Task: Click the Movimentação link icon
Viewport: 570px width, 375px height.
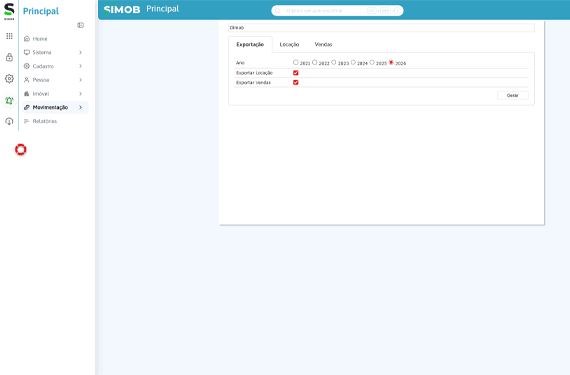Action: pyautogui.click(x=27, y=107)
